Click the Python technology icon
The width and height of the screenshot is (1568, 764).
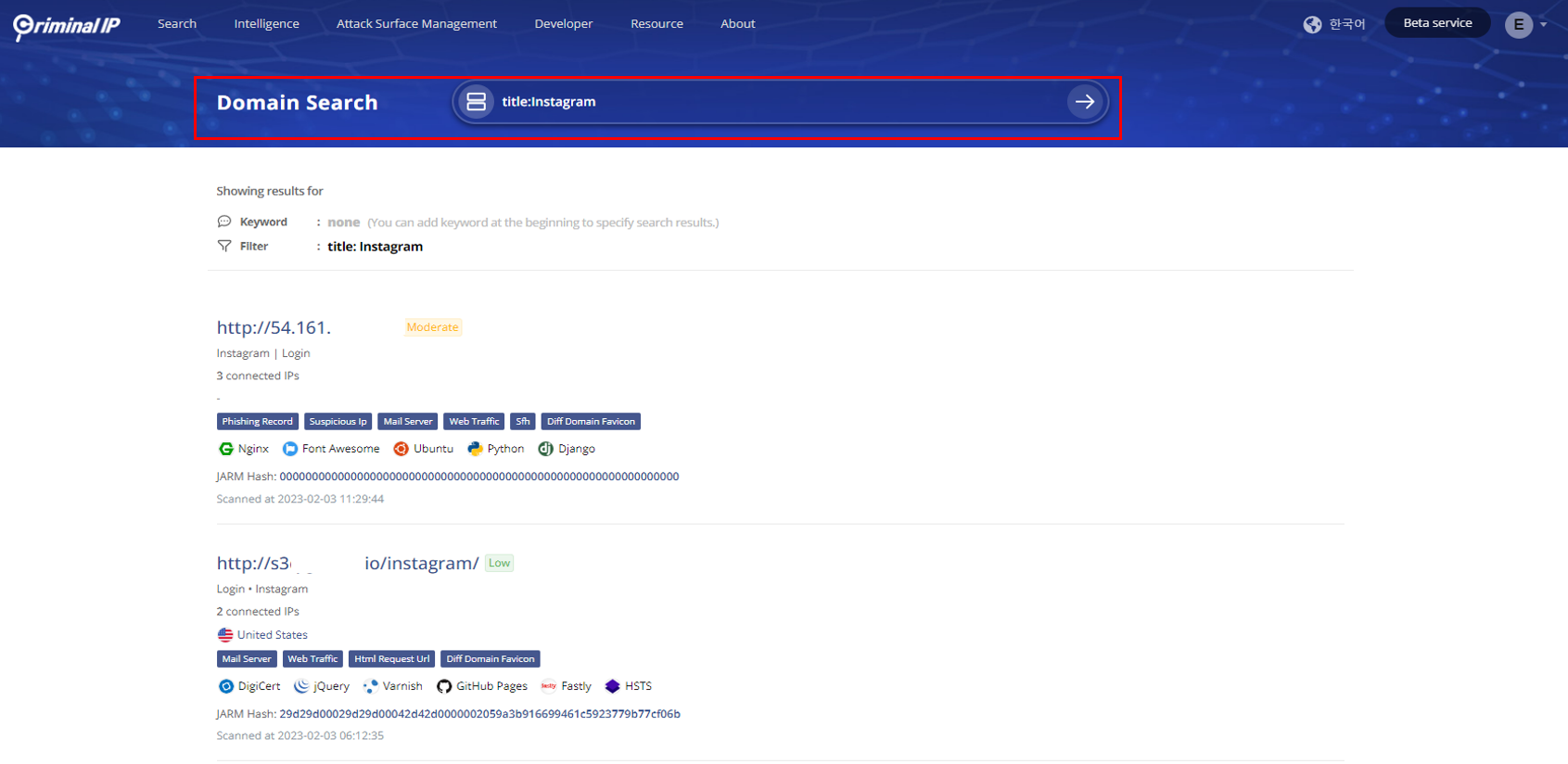click(x=475, y=449)
